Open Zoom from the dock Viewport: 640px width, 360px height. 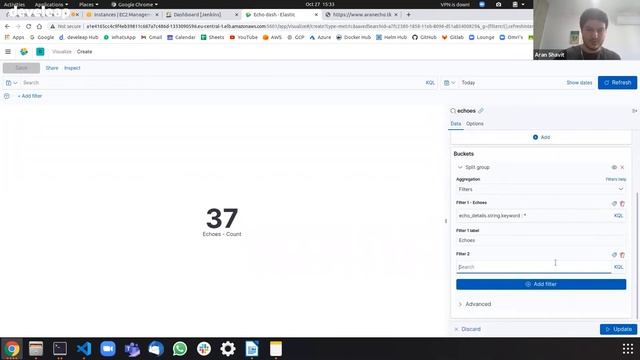[x=108, y=349]
